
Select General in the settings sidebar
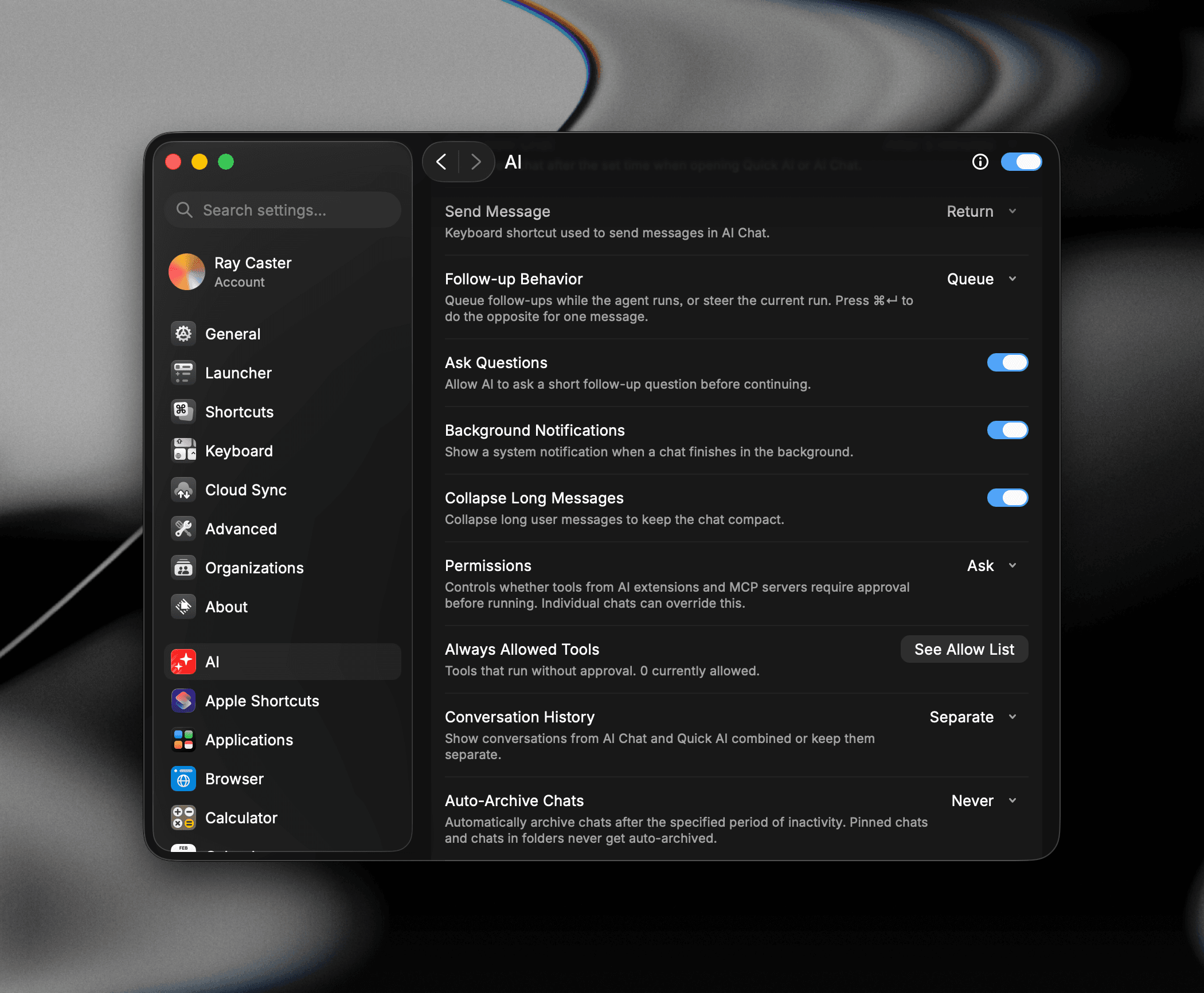click(283, 334)
